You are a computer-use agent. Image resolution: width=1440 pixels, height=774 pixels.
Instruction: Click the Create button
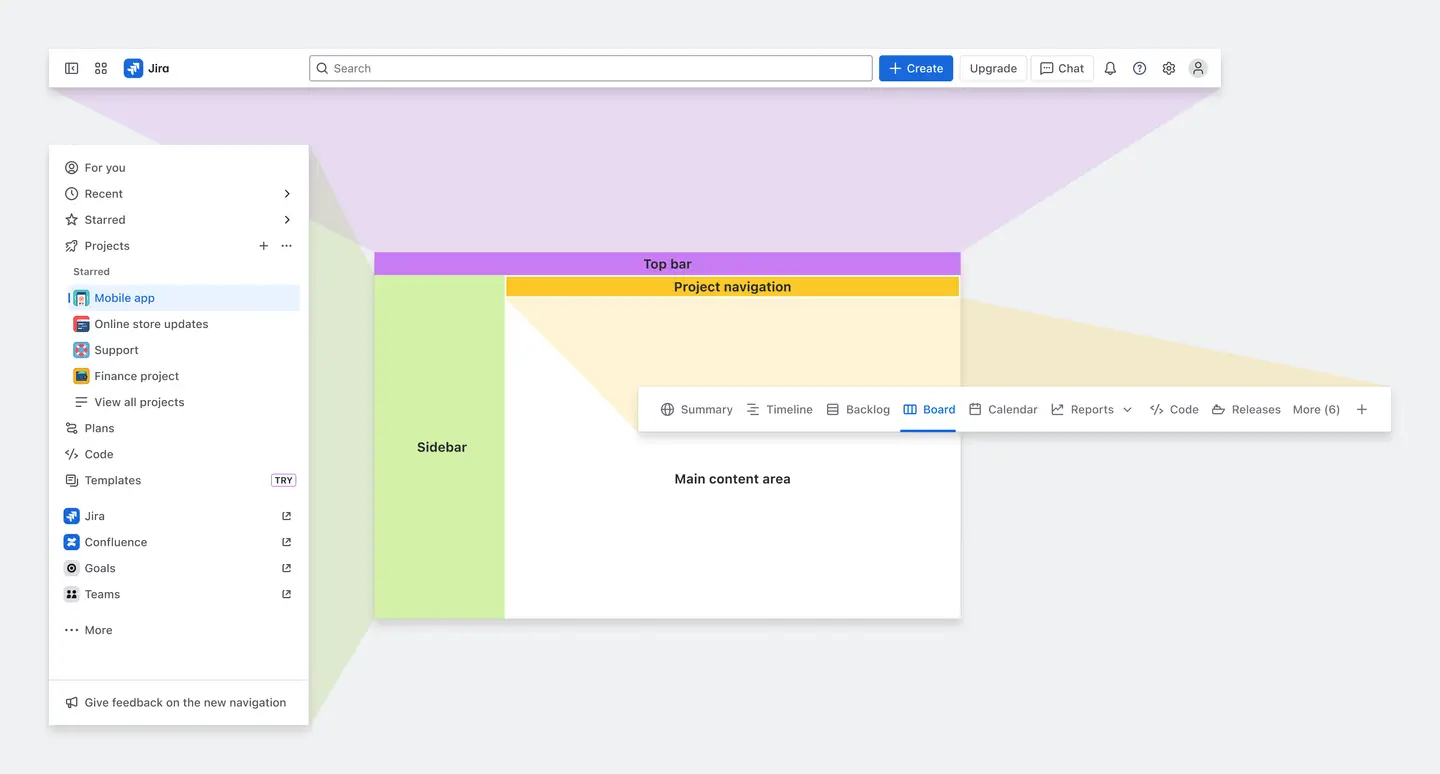(x=915, y=68)
